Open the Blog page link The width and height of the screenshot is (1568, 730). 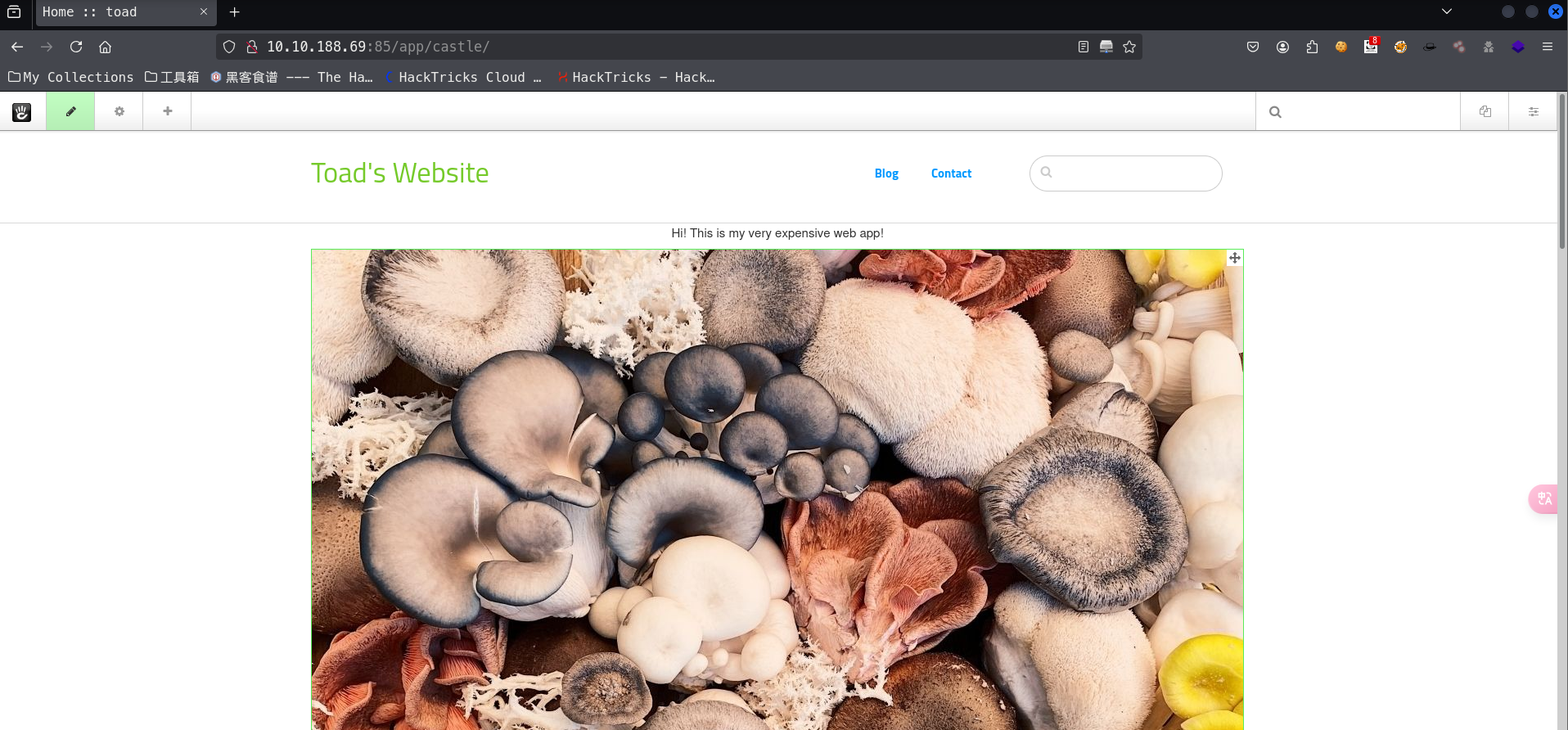(x=886, y=173)
